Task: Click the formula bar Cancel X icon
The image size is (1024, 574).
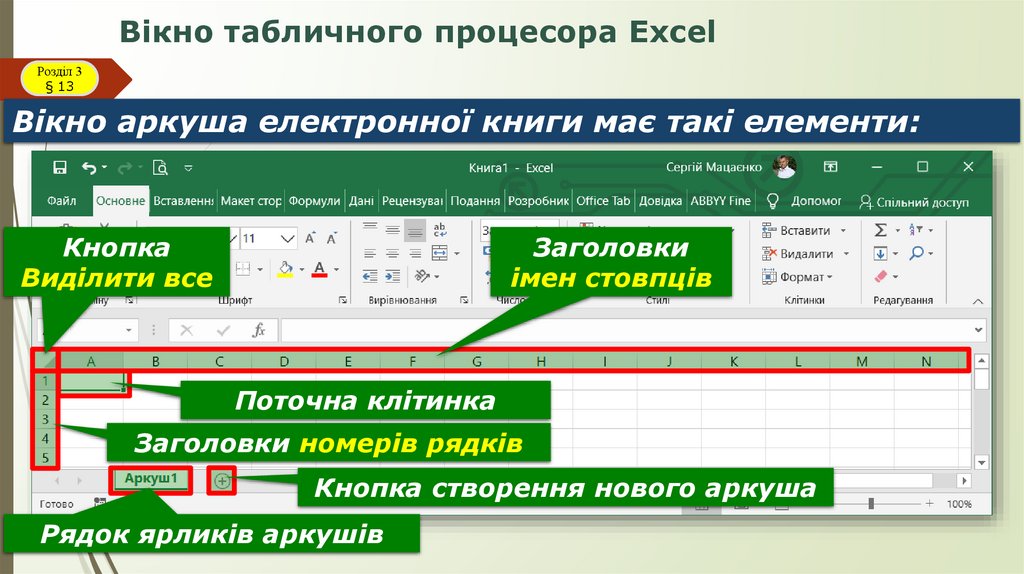Action: [186, 330]
